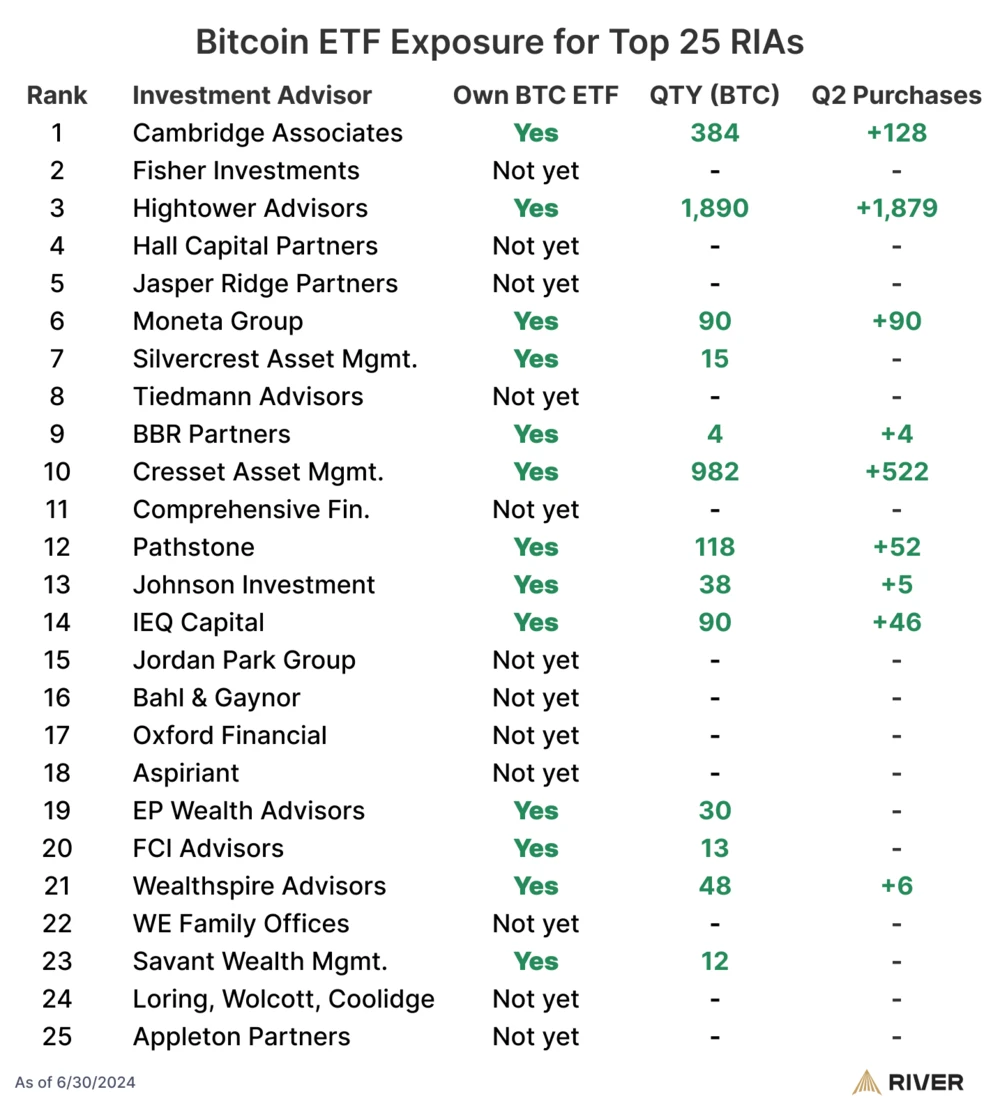
Task: Click the Investment Advisor column header
Action: click(x=252, y=96)
